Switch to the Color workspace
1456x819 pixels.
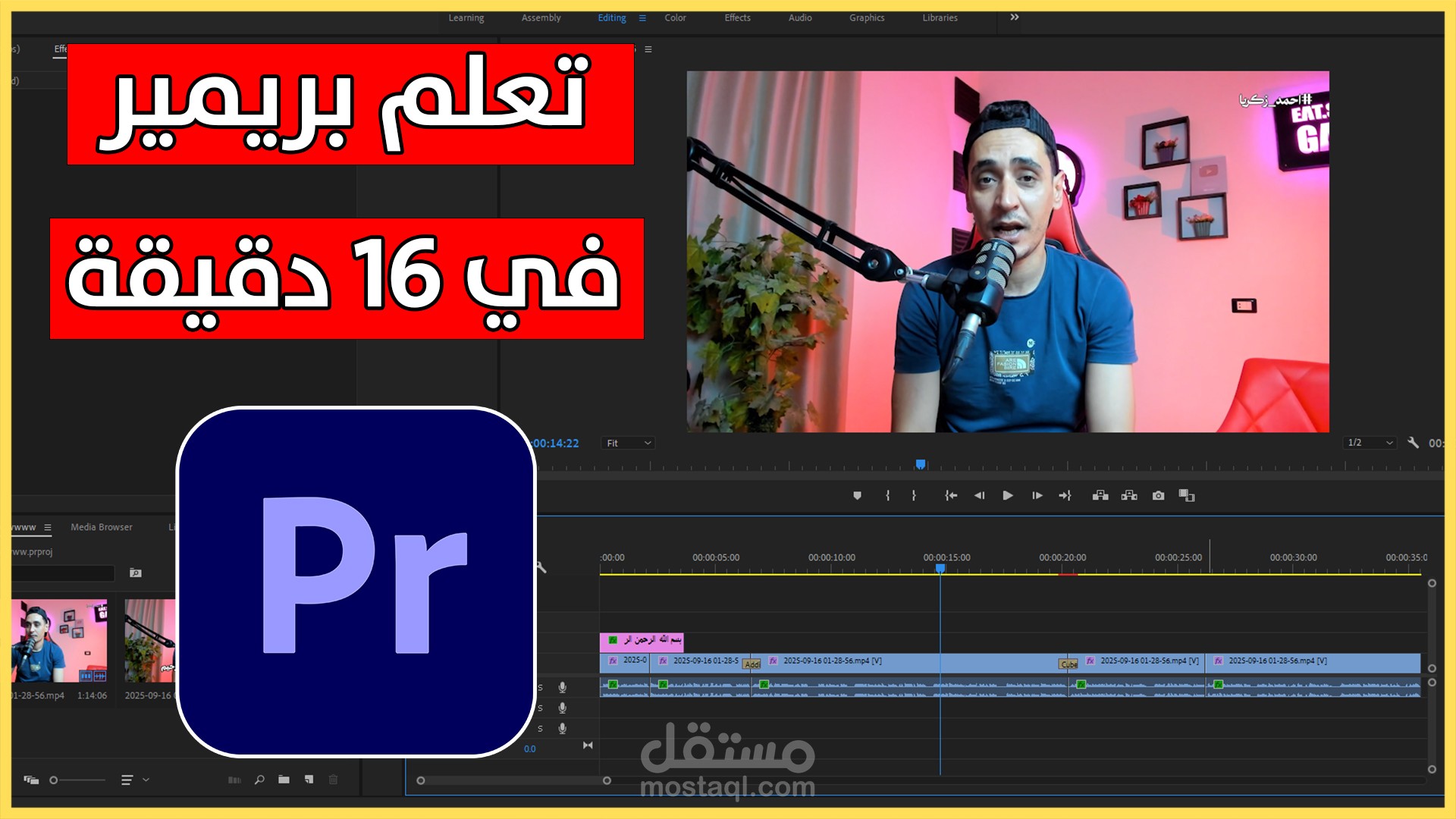coord(675,17)
